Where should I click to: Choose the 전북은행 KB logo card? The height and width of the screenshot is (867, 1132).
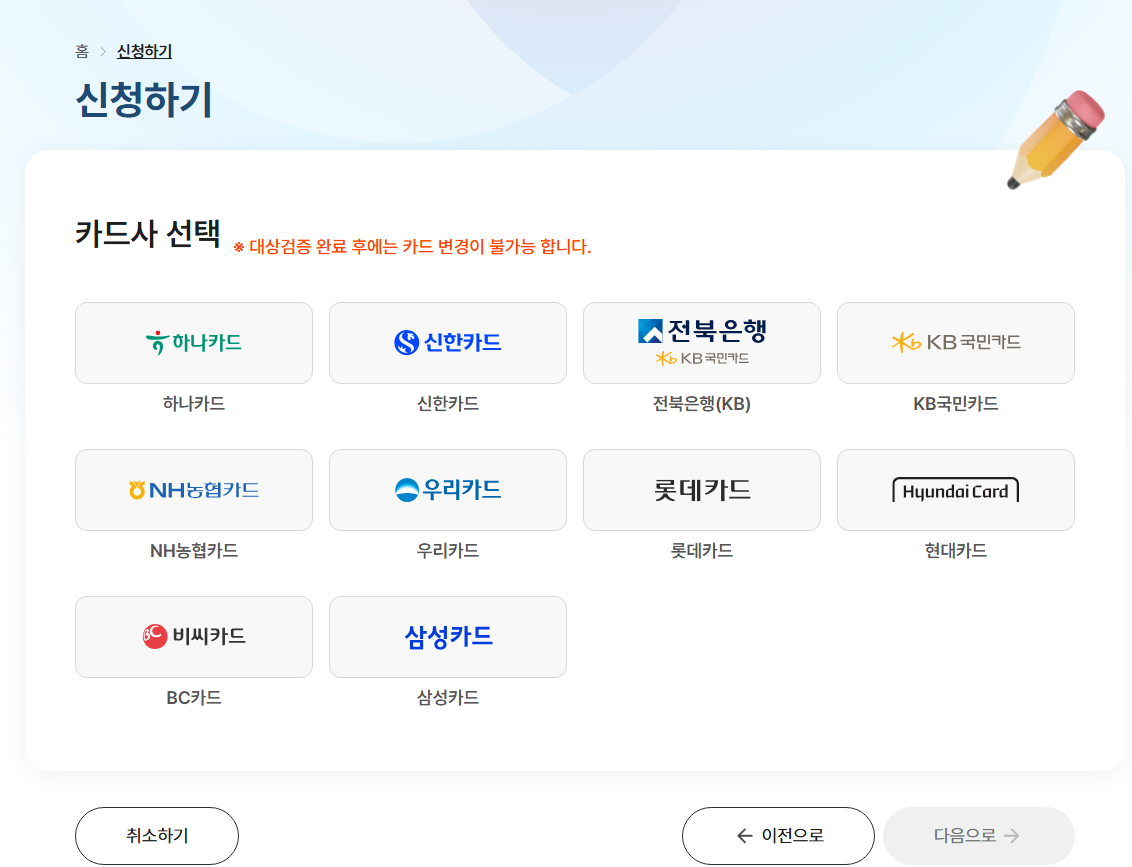702,343
